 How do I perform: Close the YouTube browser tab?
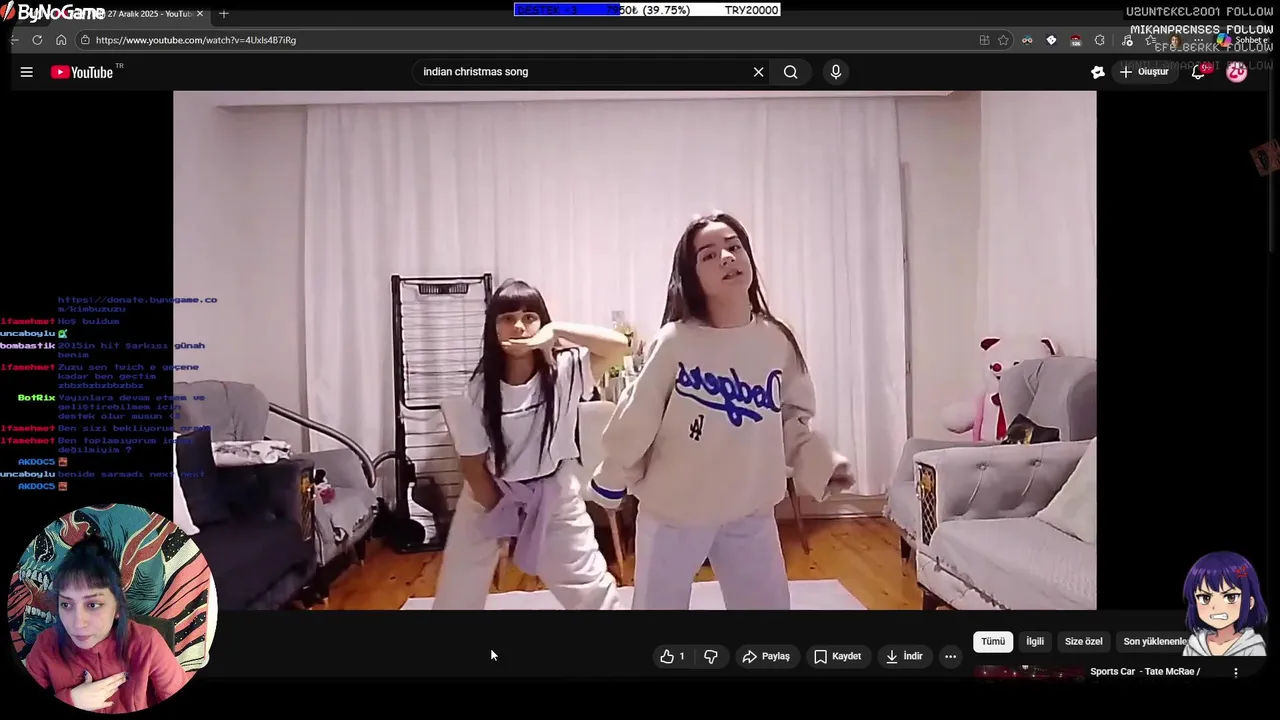[200, 13]
